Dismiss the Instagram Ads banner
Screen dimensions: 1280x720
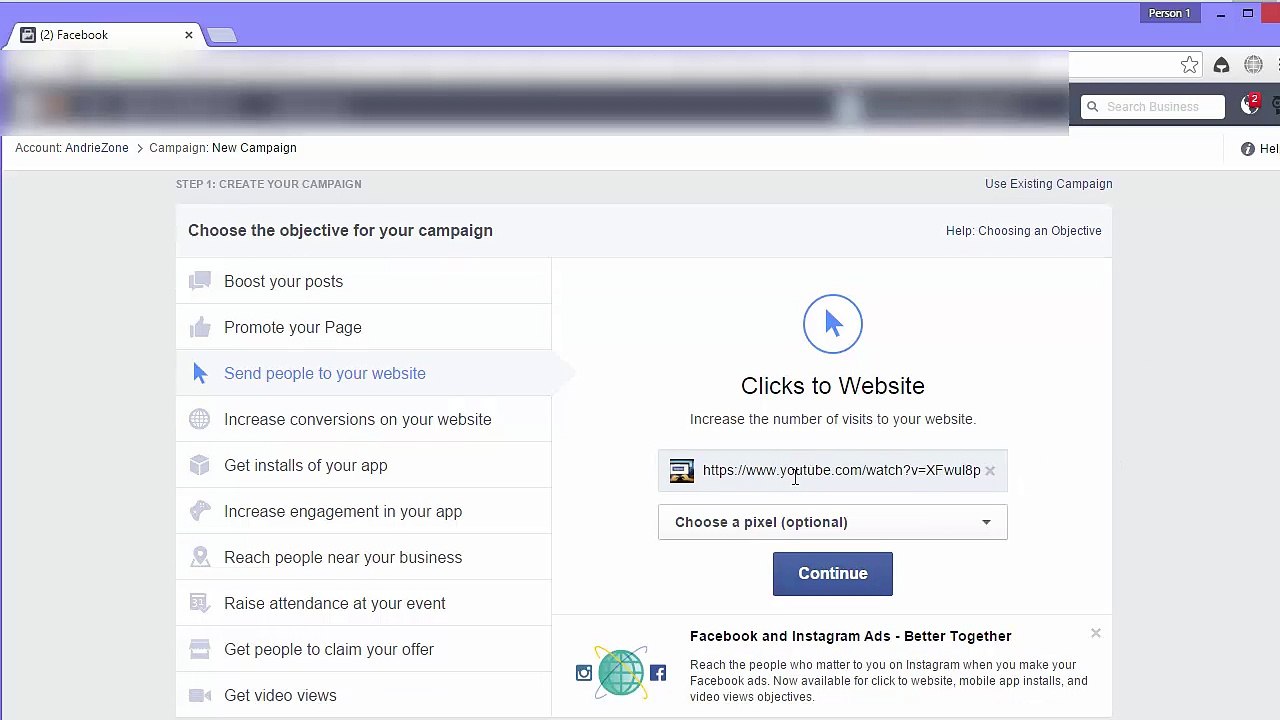pos(1096,633)
